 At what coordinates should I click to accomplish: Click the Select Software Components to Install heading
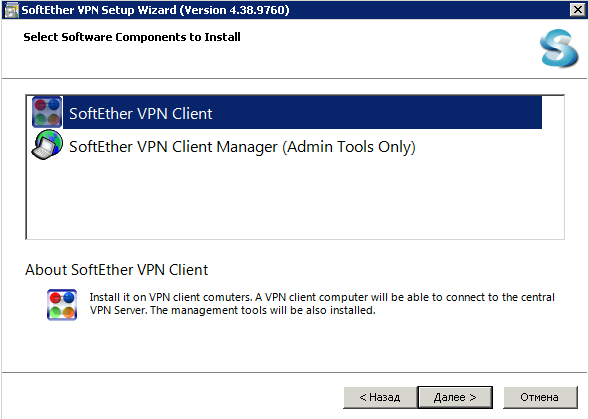coord(132,37)
